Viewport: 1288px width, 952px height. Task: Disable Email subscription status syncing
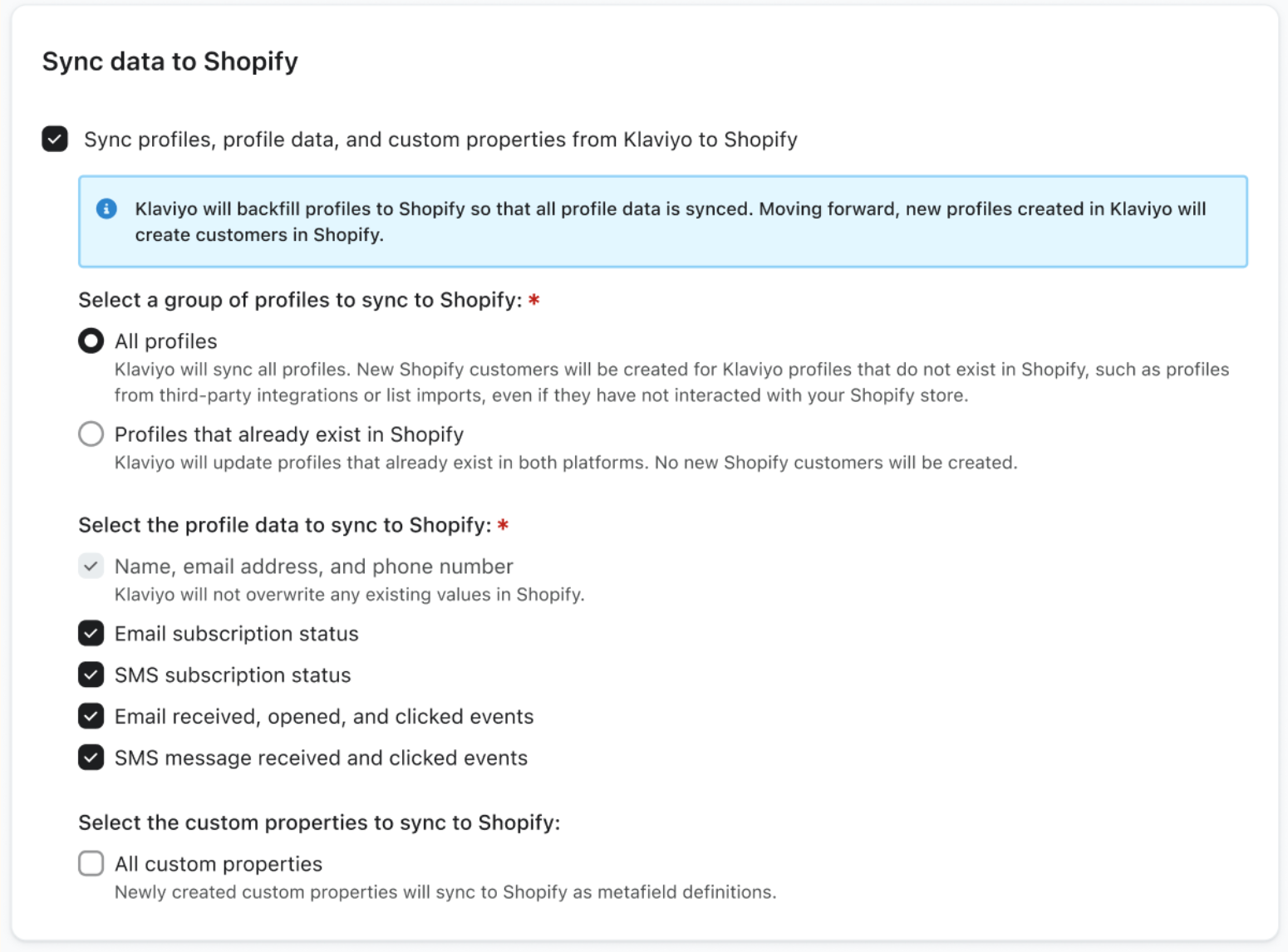91,633
